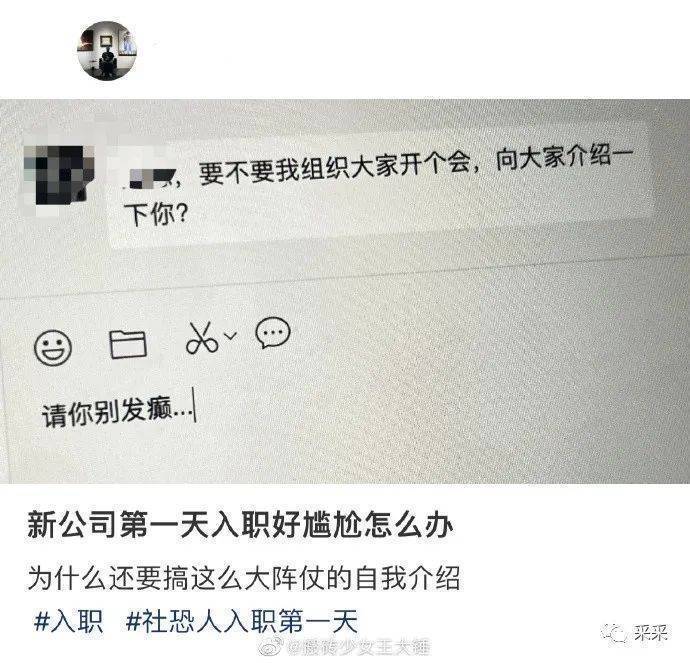This screenshot has height=663, width=690.
Task: Click the caption 为什么还要搞这么大阵仗的自我介绍
Action: [x=244, y=578]
